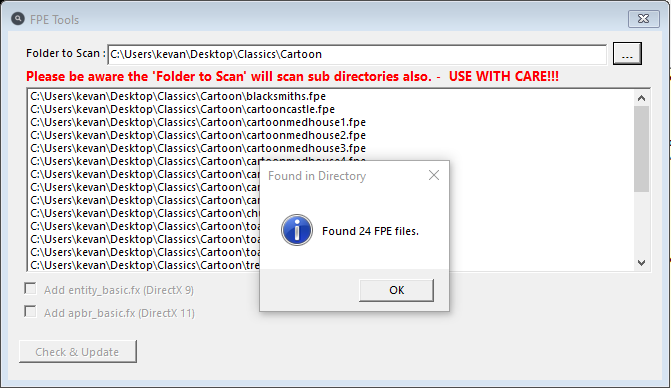Click the FPE Tools magnifier app icon
Screen dimensions: 671x388
click(x=18, y=19)
